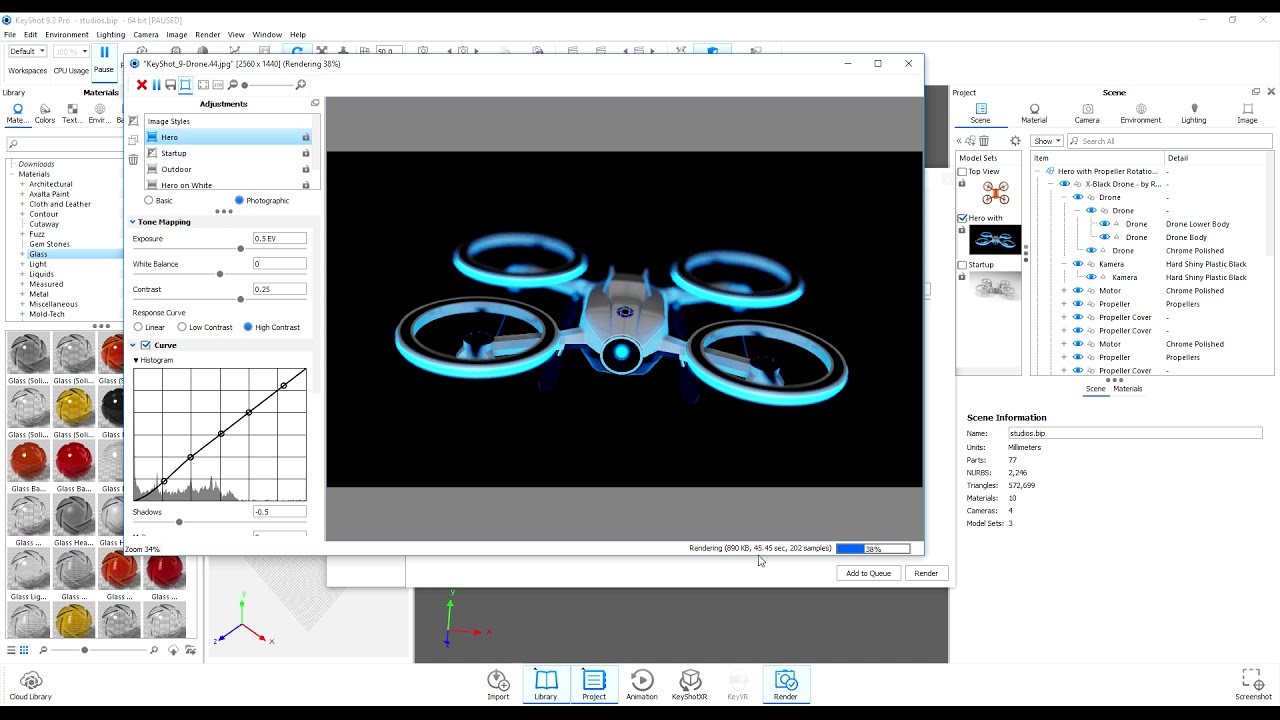The width and height of the screenshot is (1280, 720).
Task: Toggle the region render icon in output toolbar
Action: [185, 85]
